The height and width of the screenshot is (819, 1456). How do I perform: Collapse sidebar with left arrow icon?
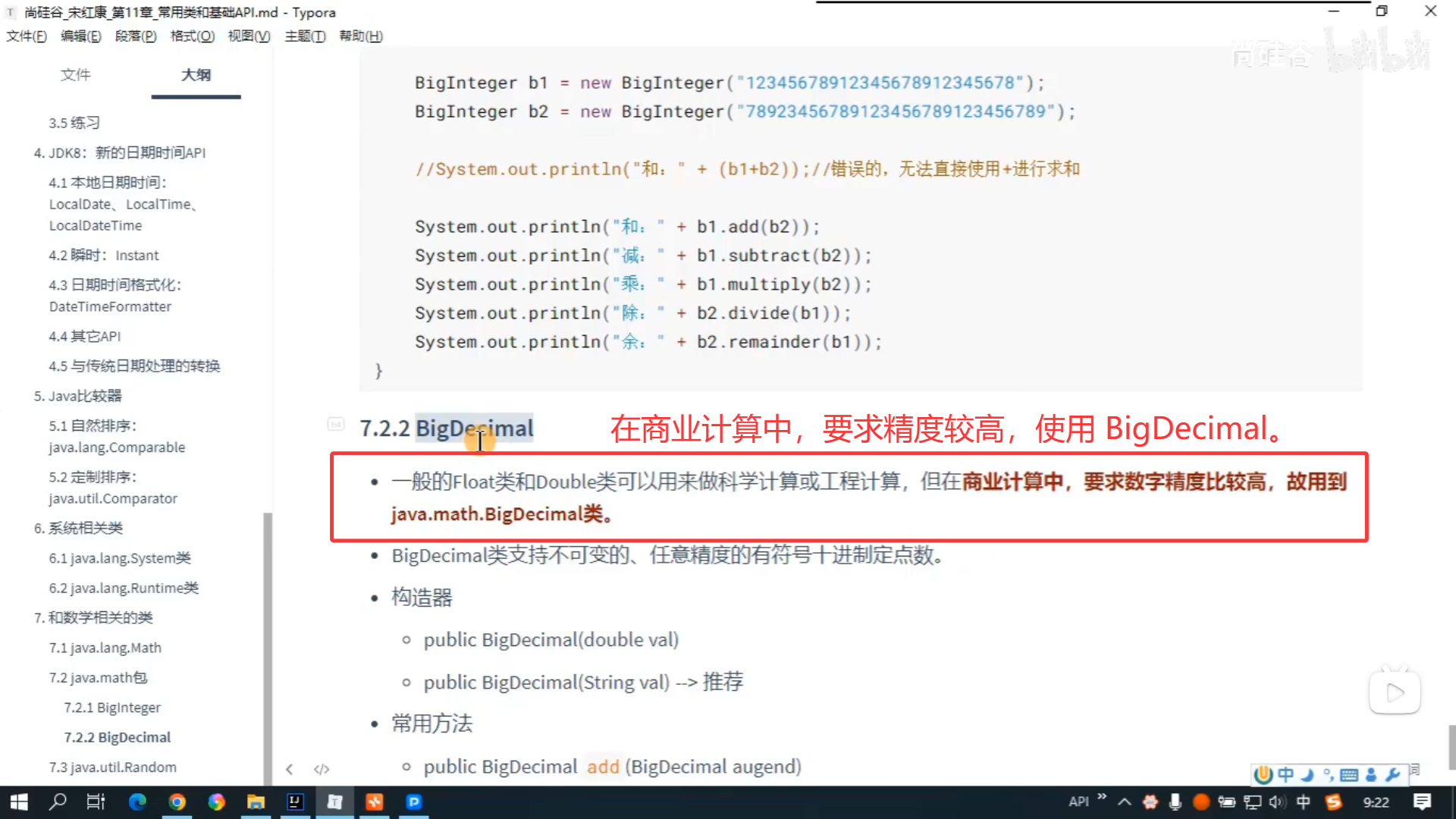(290, 769)
